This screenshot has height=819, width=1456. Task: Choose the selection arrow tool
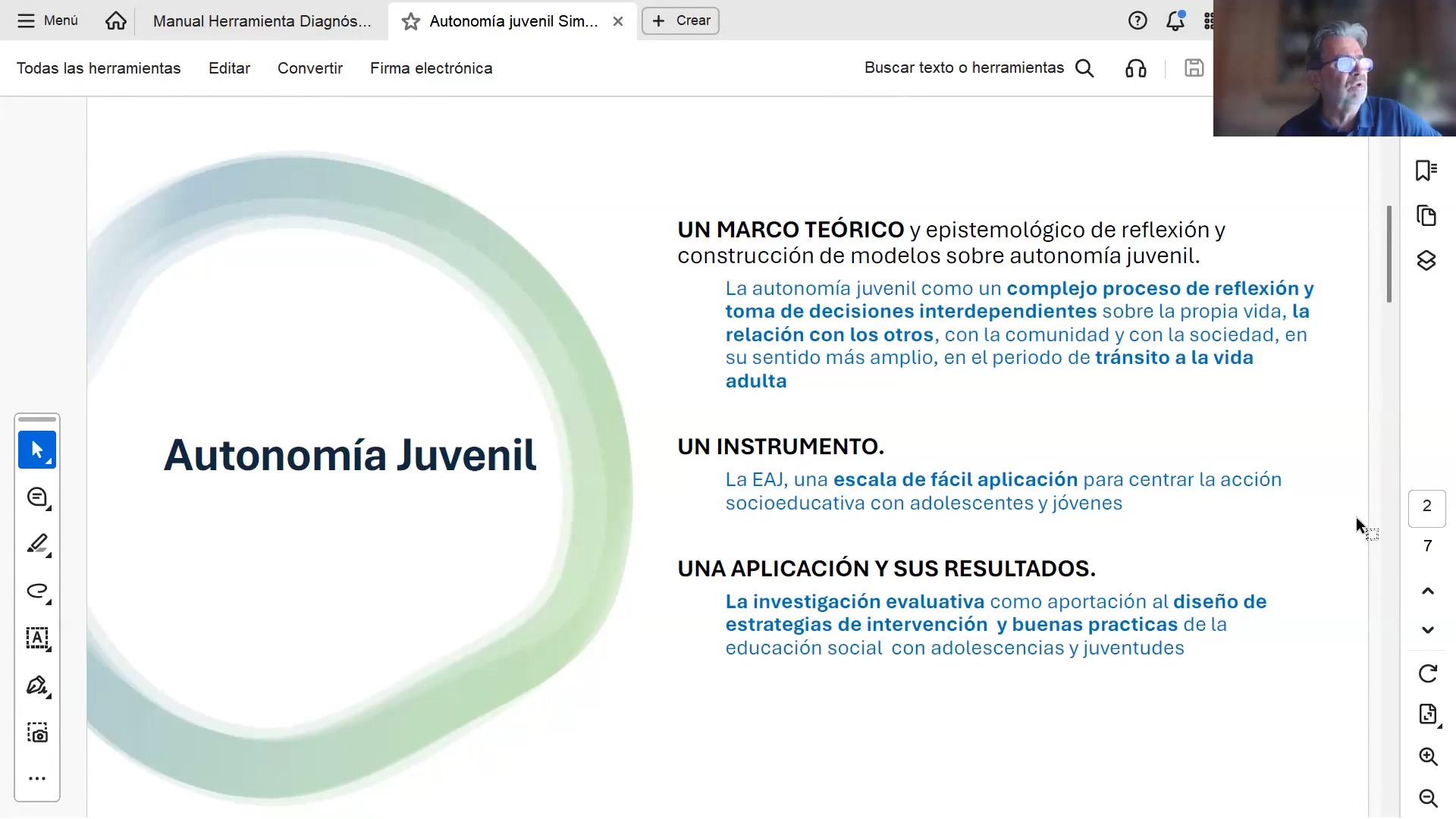click(x=37, y=450)
